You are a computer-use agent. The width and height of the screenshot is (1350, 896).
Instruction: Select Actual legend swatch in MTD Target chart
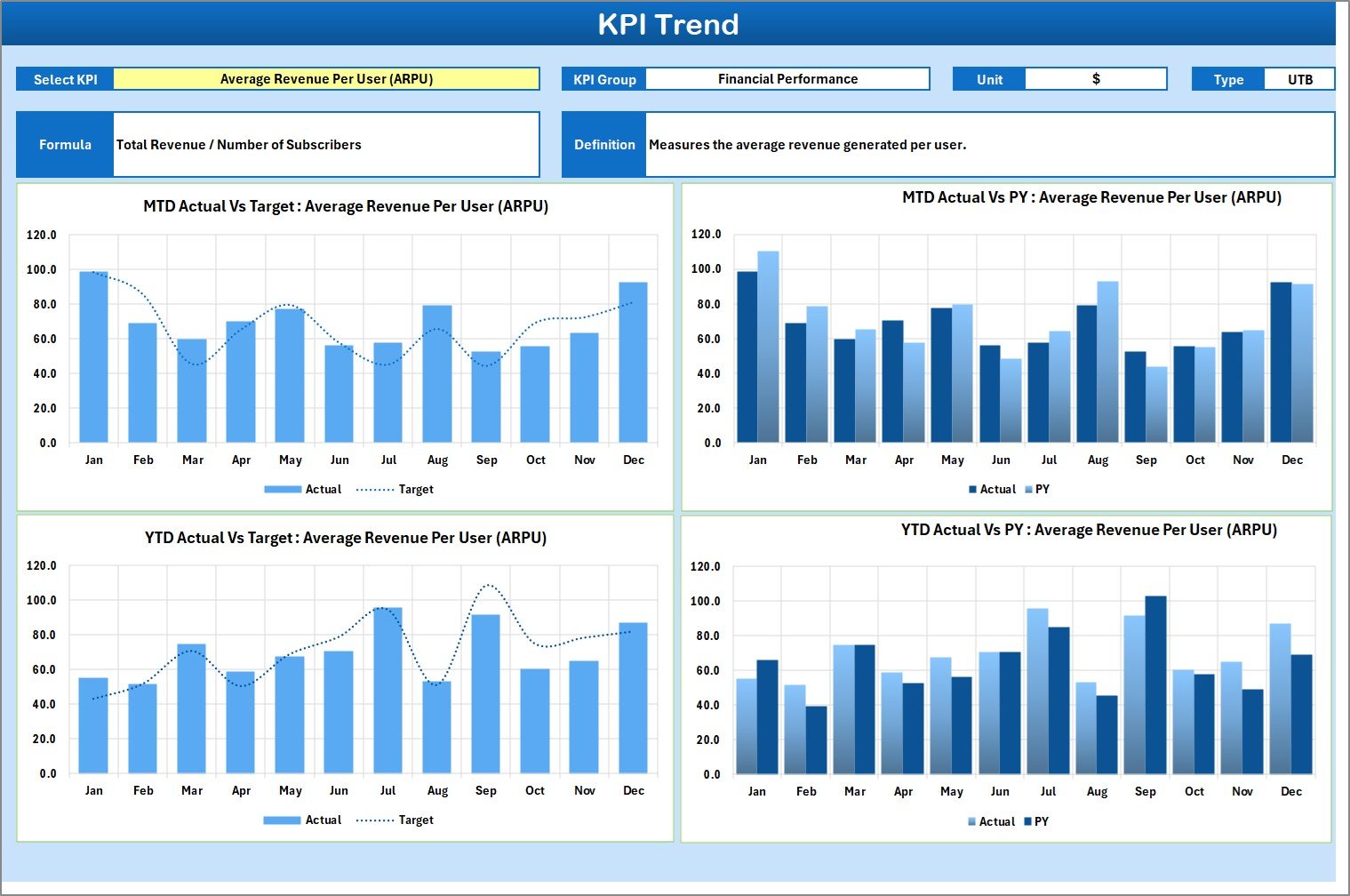pyautogui.click(x=283, y=490)
